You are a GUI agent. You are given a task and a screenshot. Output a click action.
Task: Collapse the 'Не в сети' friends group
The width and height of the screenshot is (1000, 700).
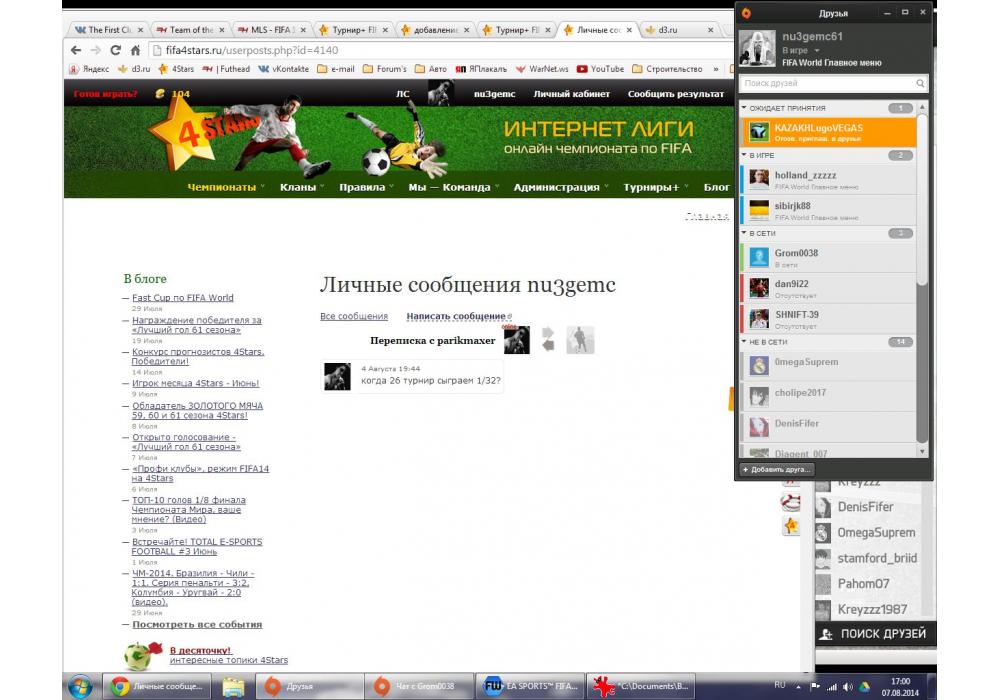tap(745, 342)
